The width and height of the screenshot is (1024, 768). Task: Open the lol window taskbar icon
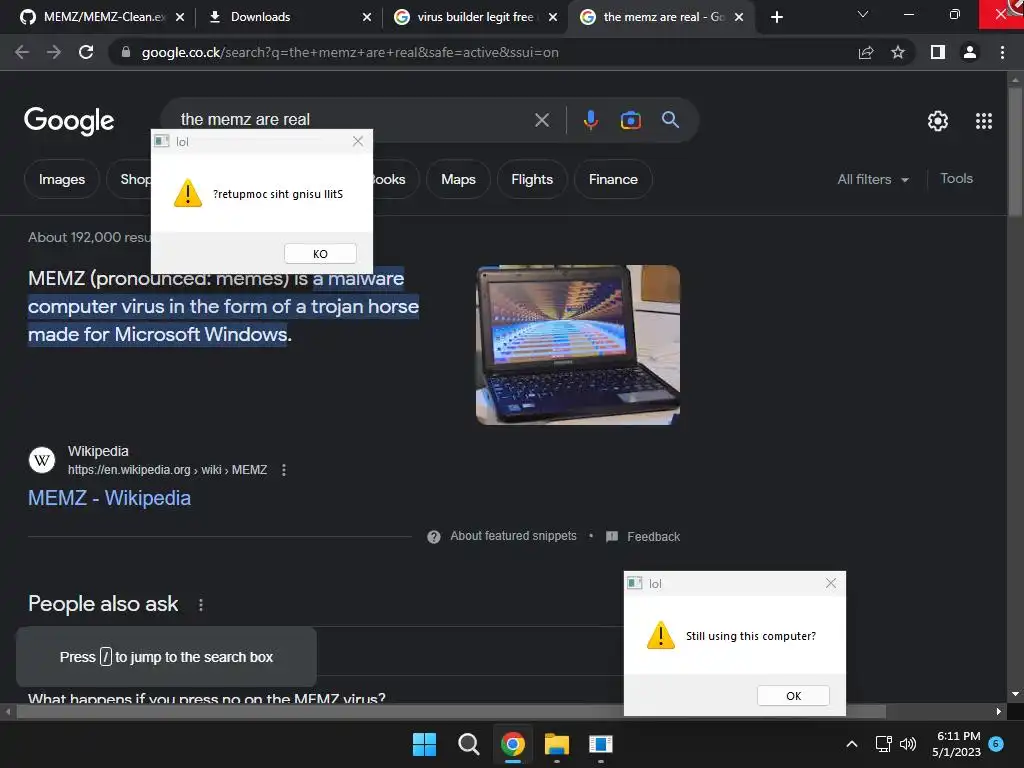click(601, 744)
